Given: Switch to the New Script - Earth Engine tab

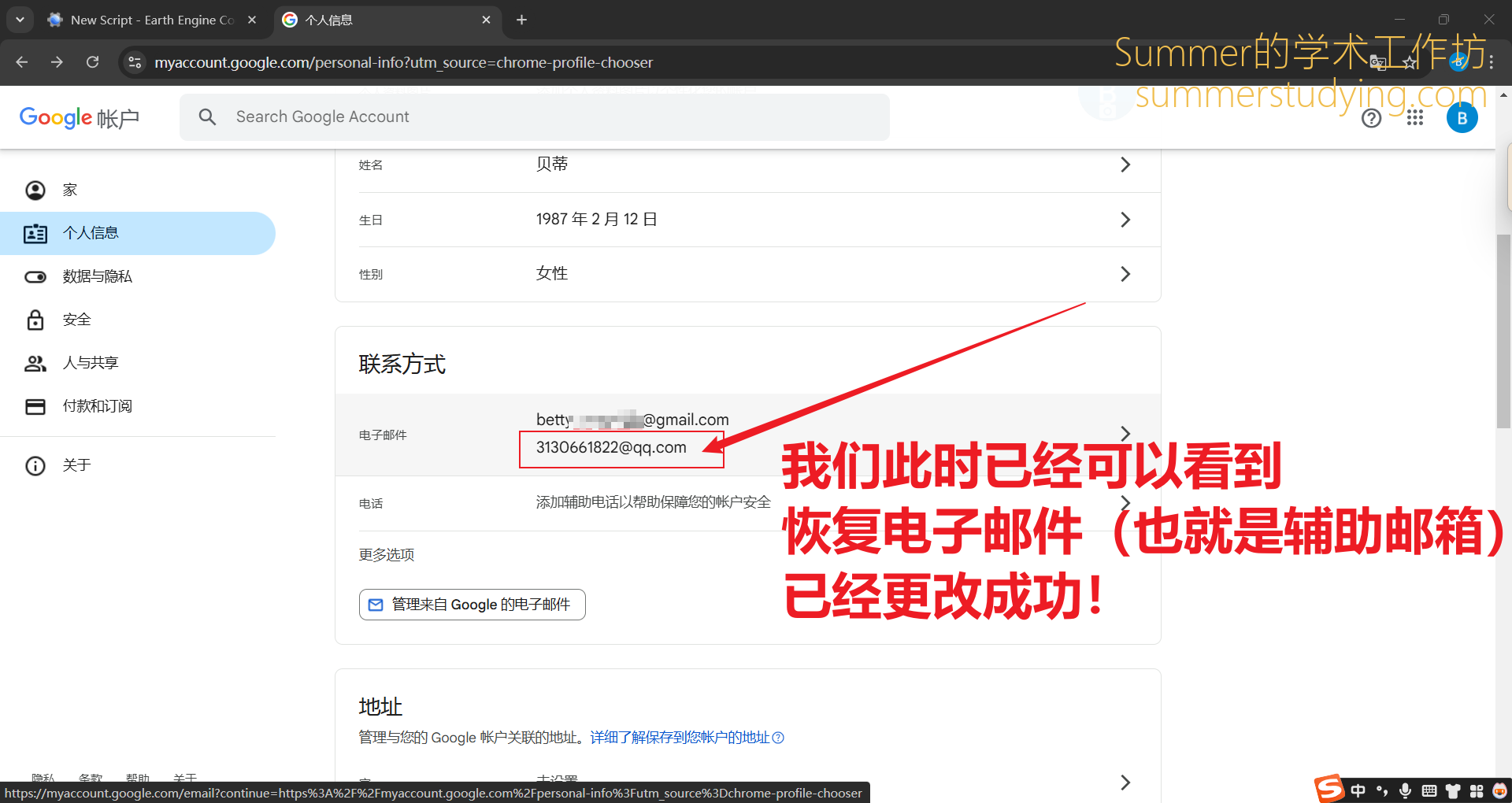Looking at the screenshot, I should point(152,20).
